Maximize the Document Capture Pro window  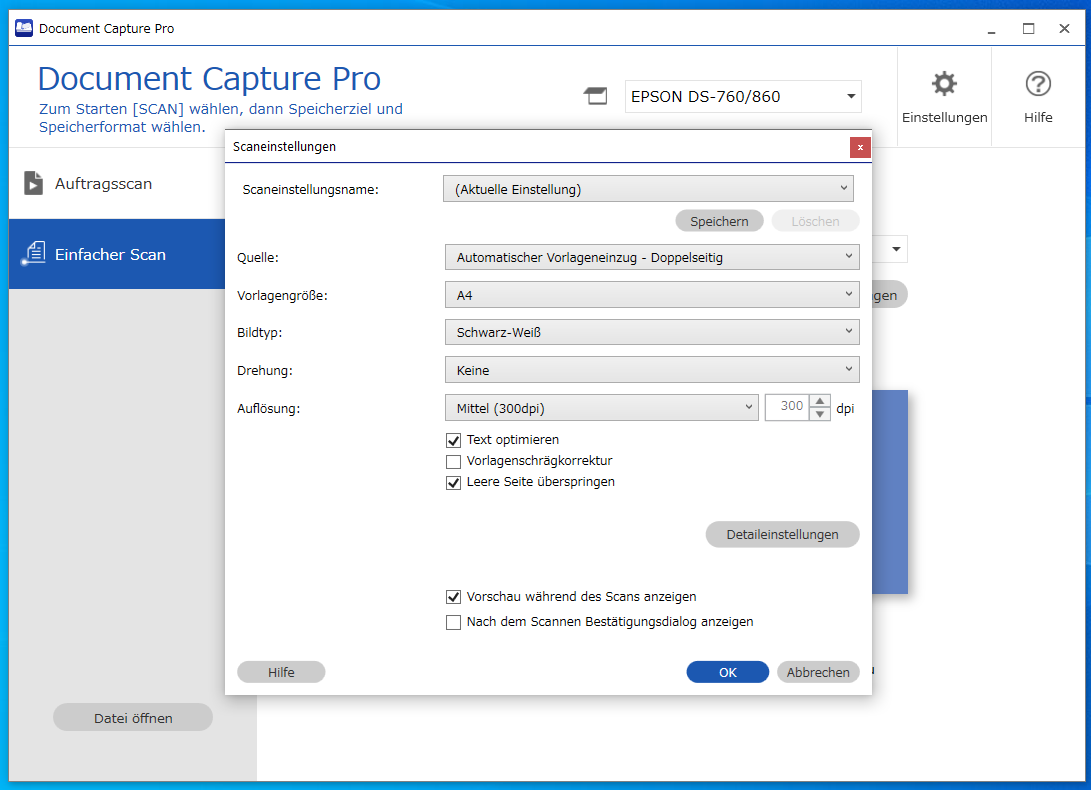pos(1028,29)
